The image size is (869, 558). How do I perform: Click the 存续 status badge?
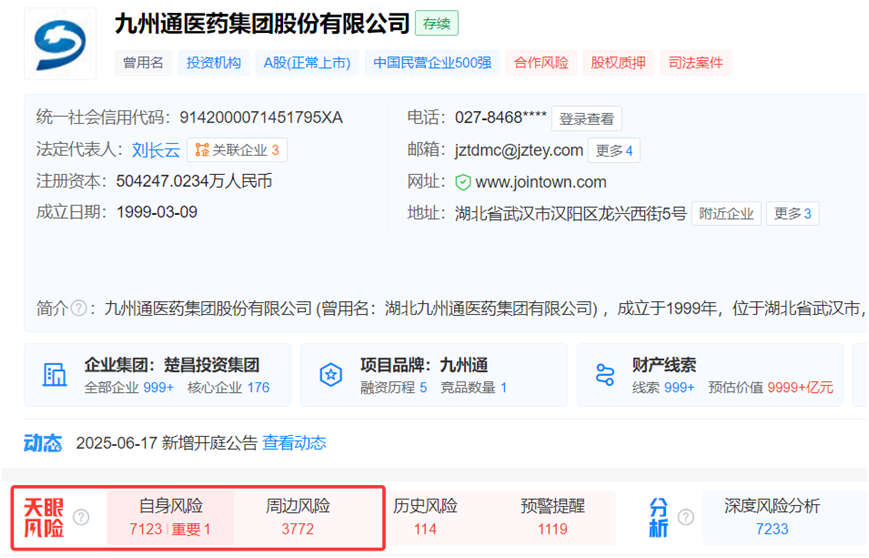[x=437, y=23]
